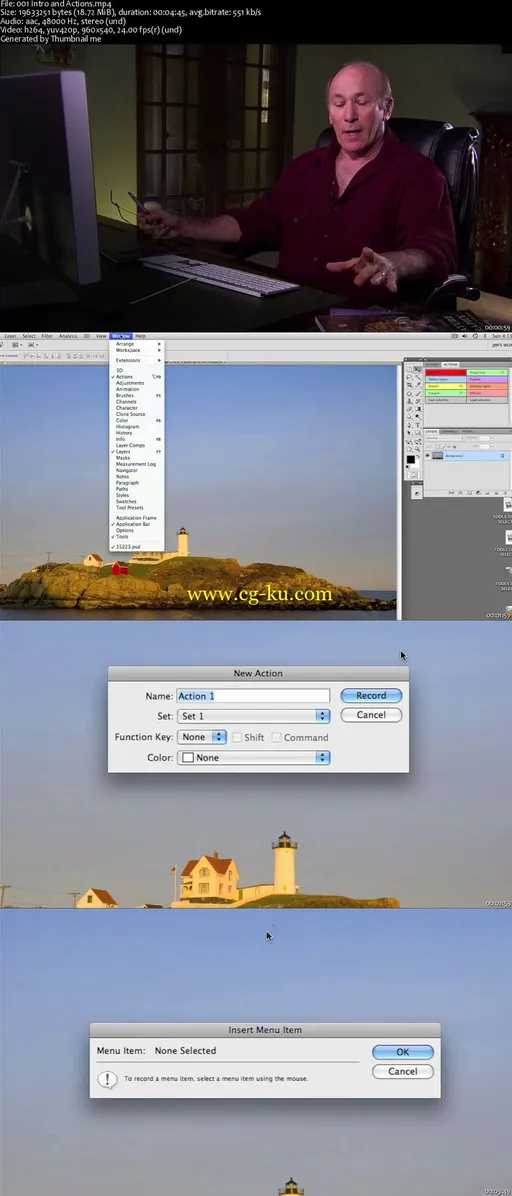Select the Hand tool
Screen dimensions: 512x1196
409,449
